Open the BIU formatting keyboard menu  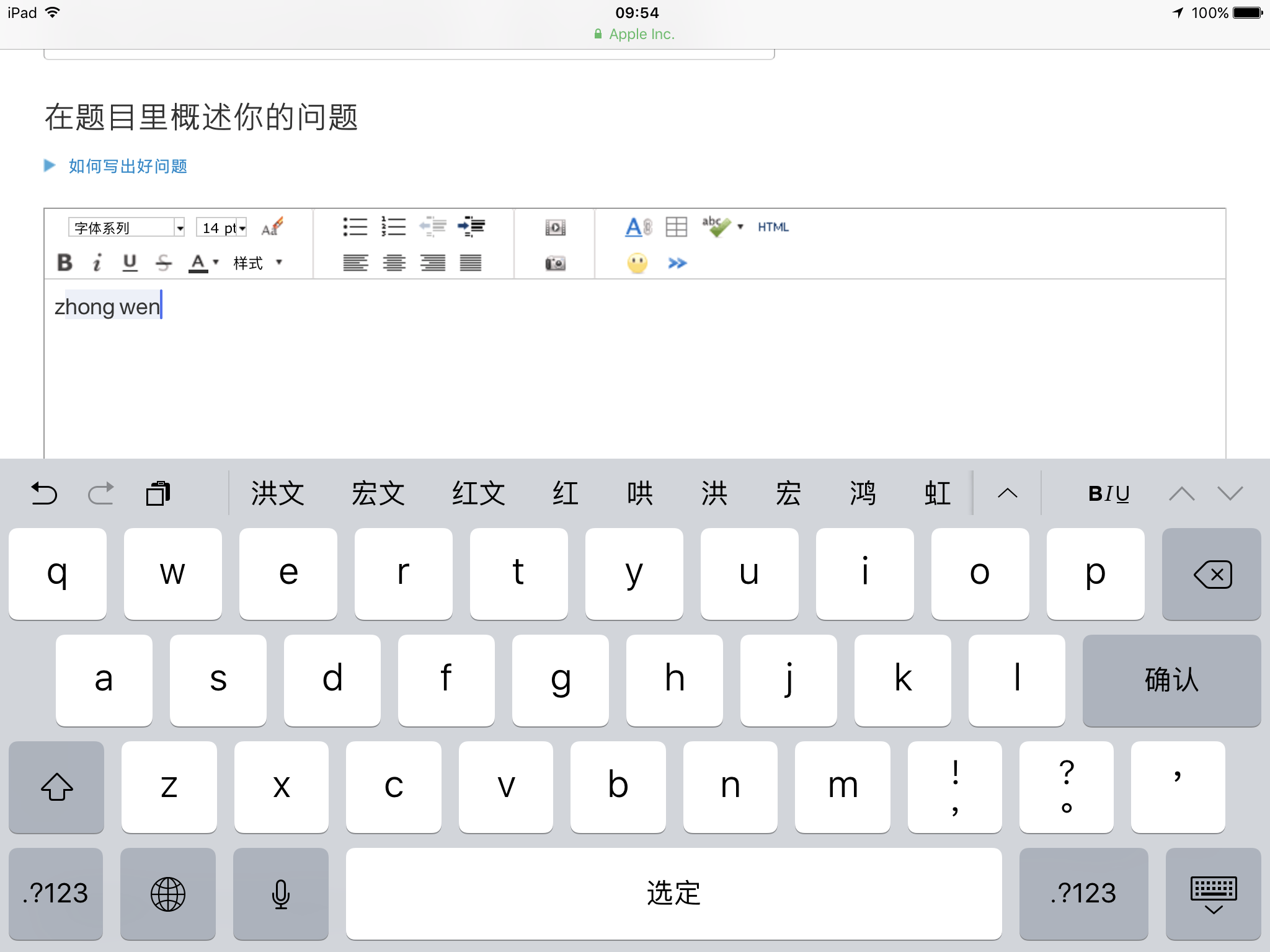(x=1109, y=493)
